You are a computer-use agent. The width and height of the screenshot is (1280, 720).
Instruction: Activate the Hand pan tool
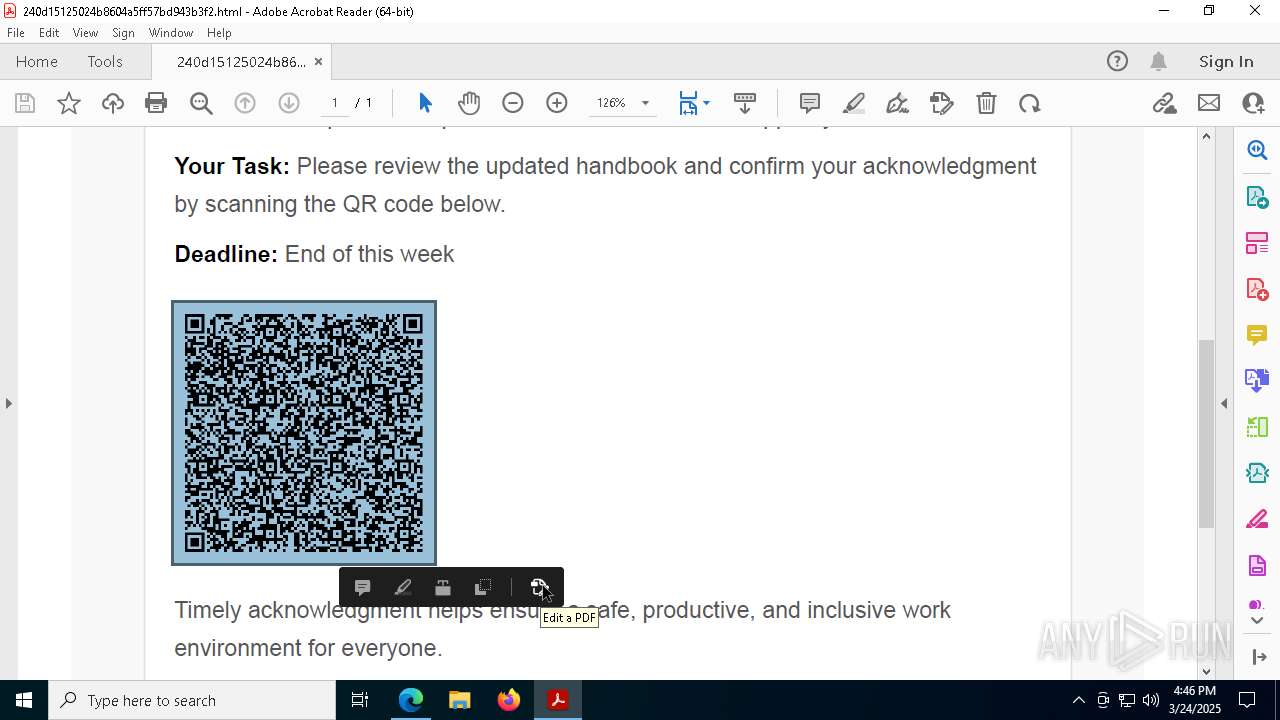(x=469, y=103)
